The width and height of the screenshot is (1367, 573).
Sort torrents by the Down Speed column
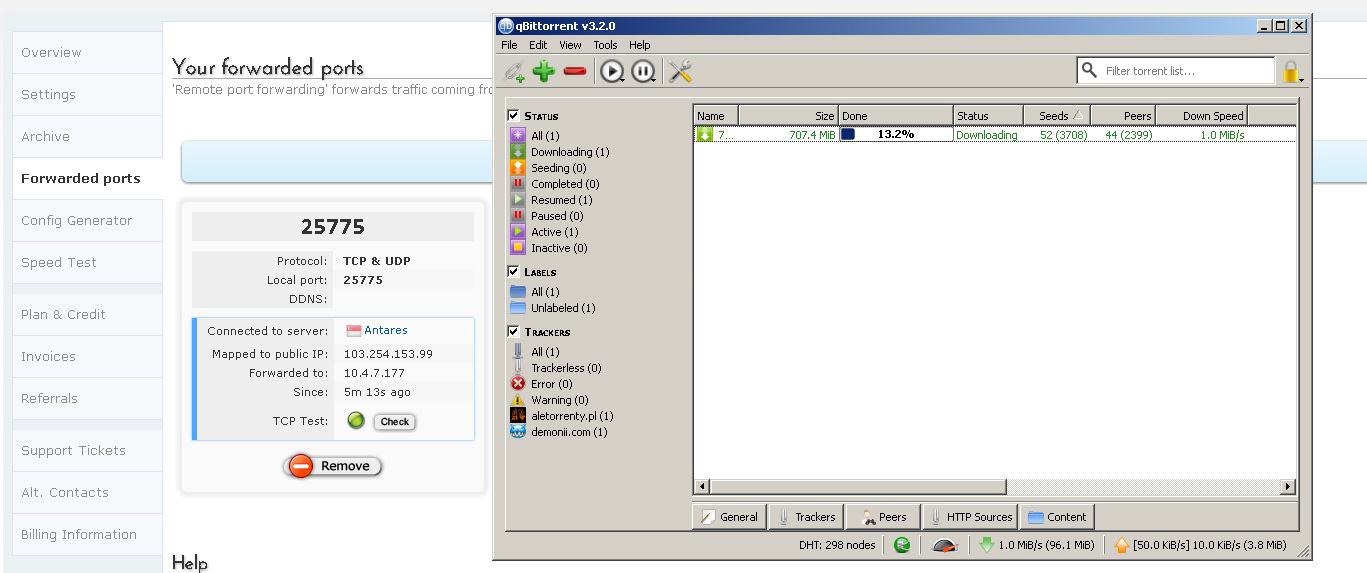[x=1202, y=116]
